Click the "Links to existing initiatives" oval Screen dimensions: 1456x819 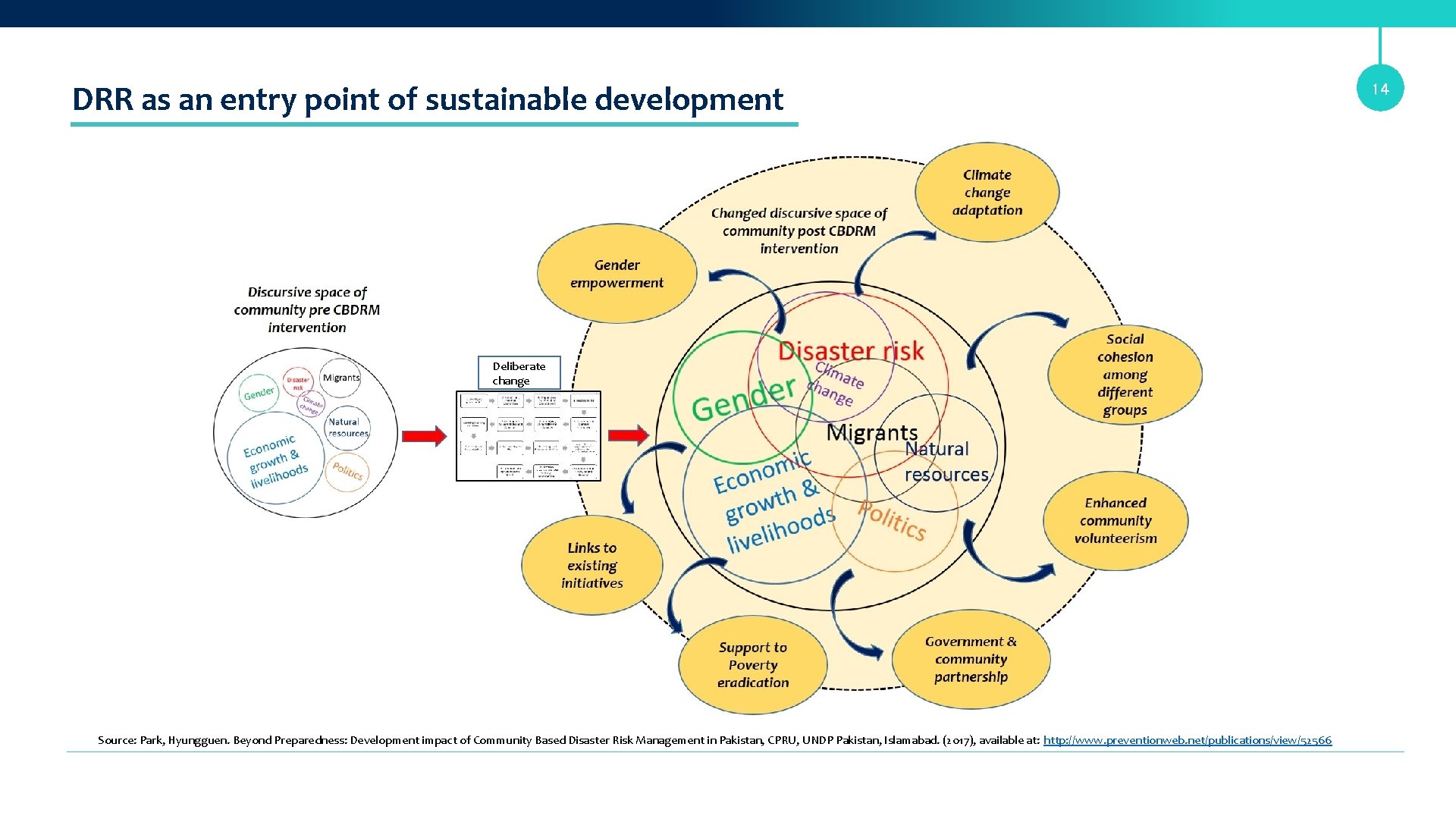tap(592, 566)
